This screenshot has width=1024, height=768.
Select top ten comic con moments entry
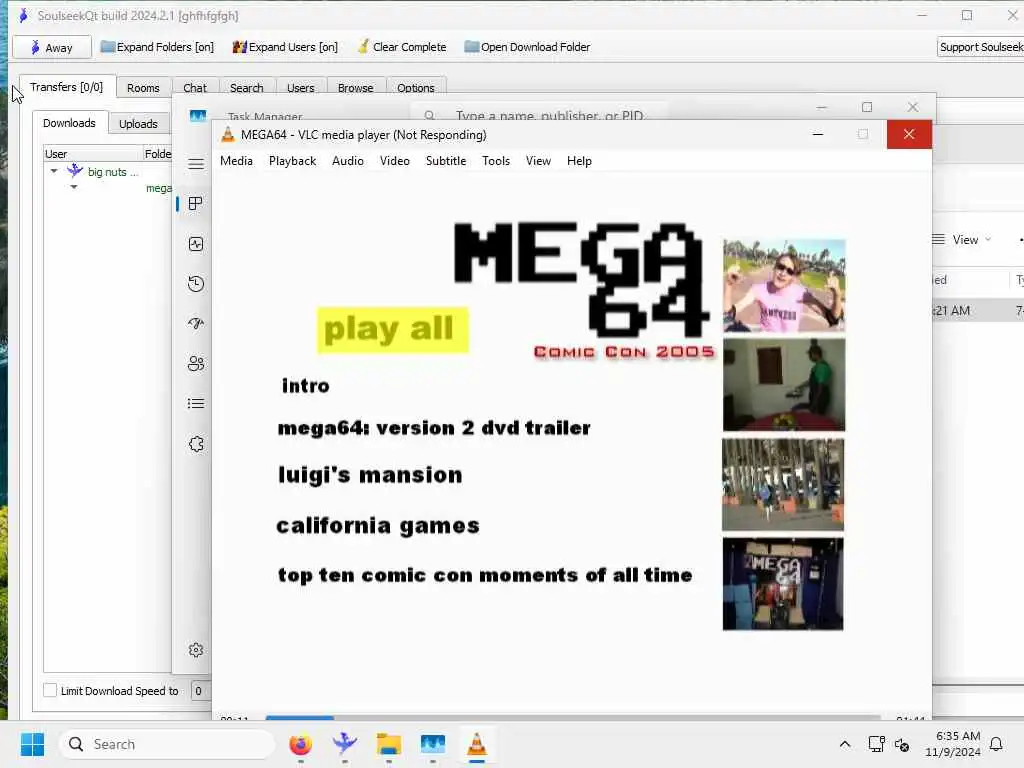click(485, 575)
